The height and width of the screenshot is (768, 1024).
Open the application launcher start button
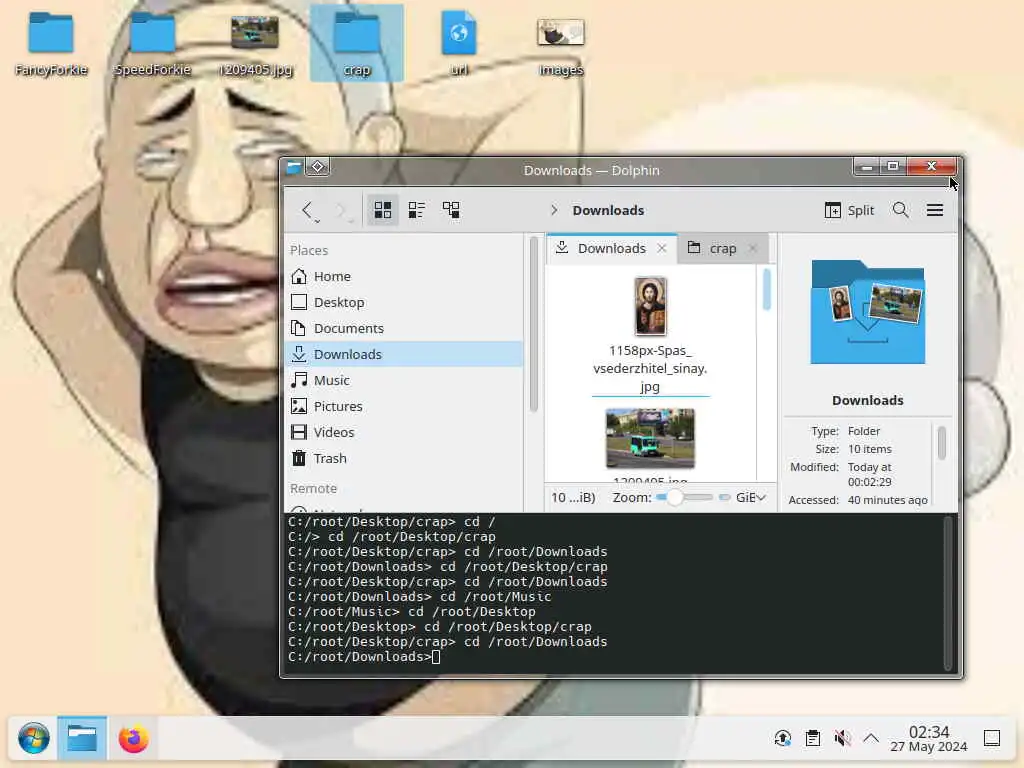click(34, 739)
